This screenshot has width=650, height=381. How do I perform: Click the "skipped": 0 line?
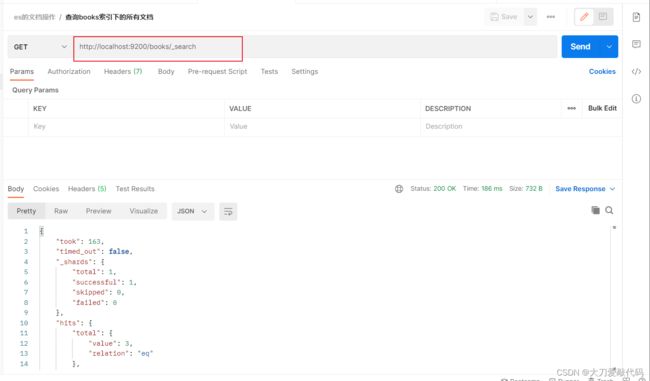98,292
